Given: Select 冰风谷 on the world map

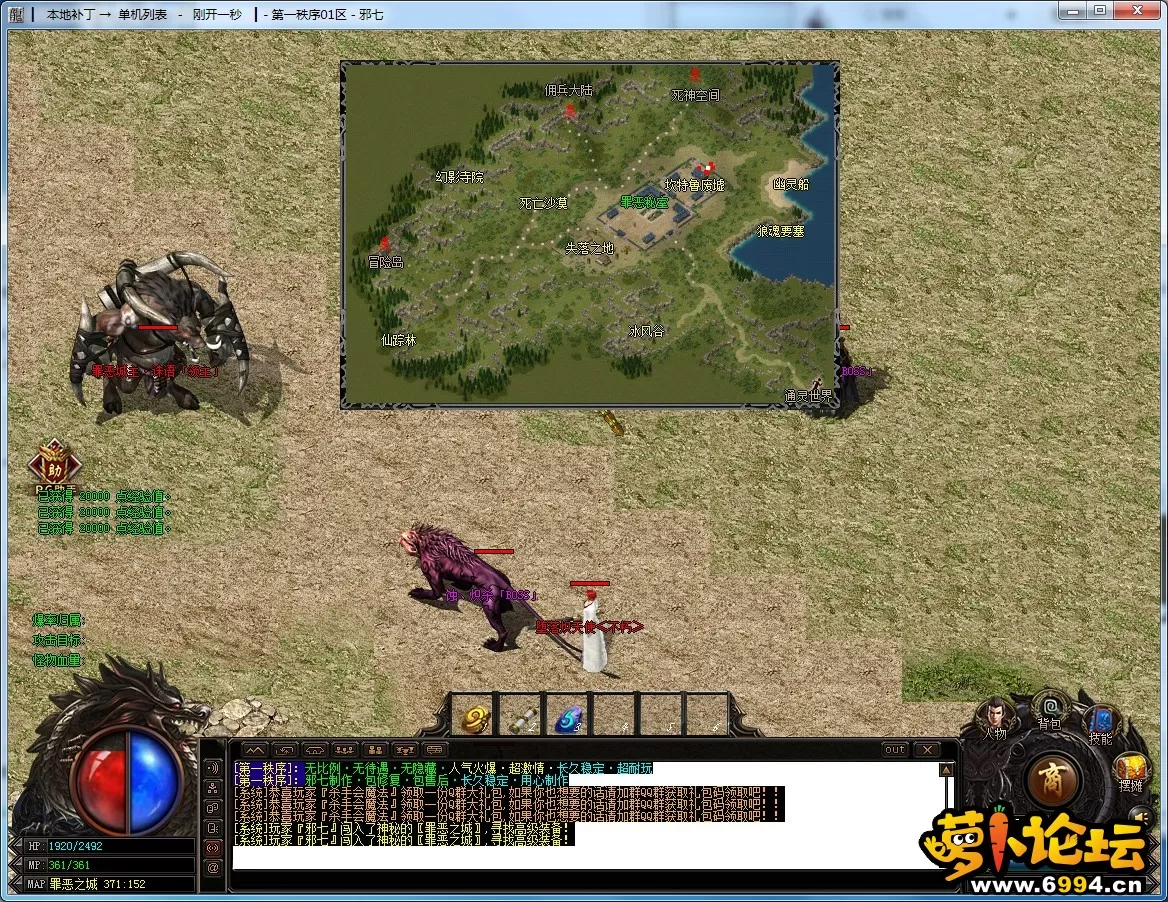Looking at the screenshot, I should pyautogui.click(x=646, y=331).
